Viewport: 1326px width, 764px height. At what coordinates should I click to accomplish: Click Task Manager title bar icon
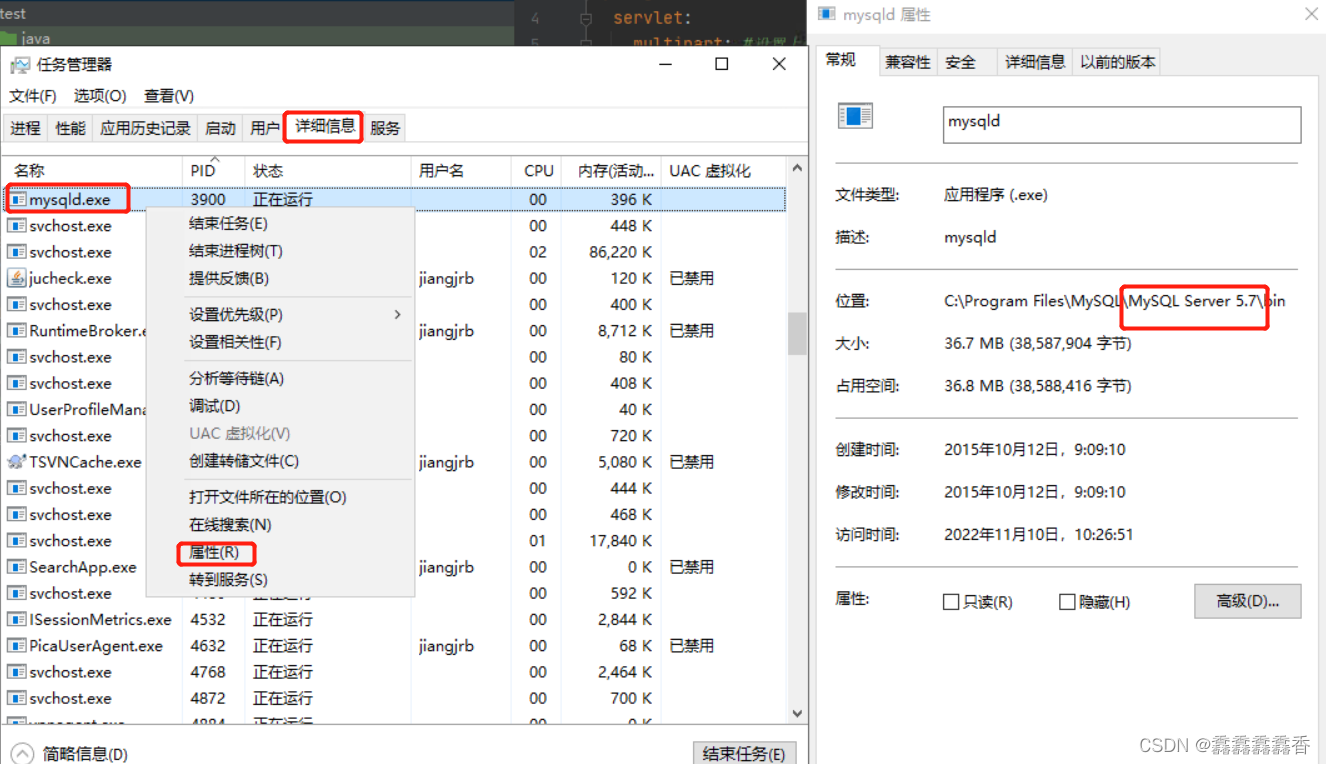coord(20,65)
